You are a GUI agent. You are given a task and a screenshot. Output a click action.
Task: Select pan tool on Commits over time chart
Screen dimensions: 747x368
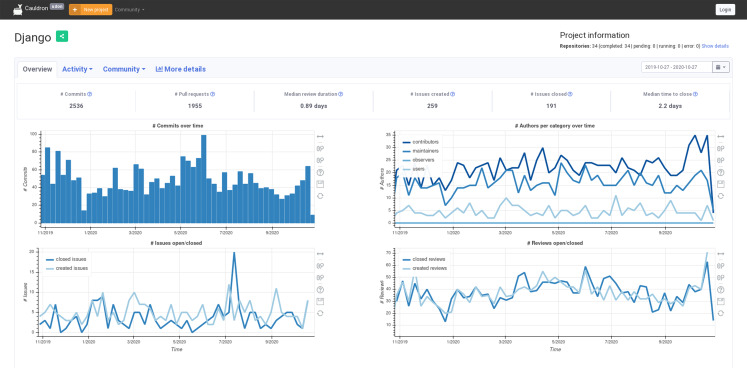(320, 137)
